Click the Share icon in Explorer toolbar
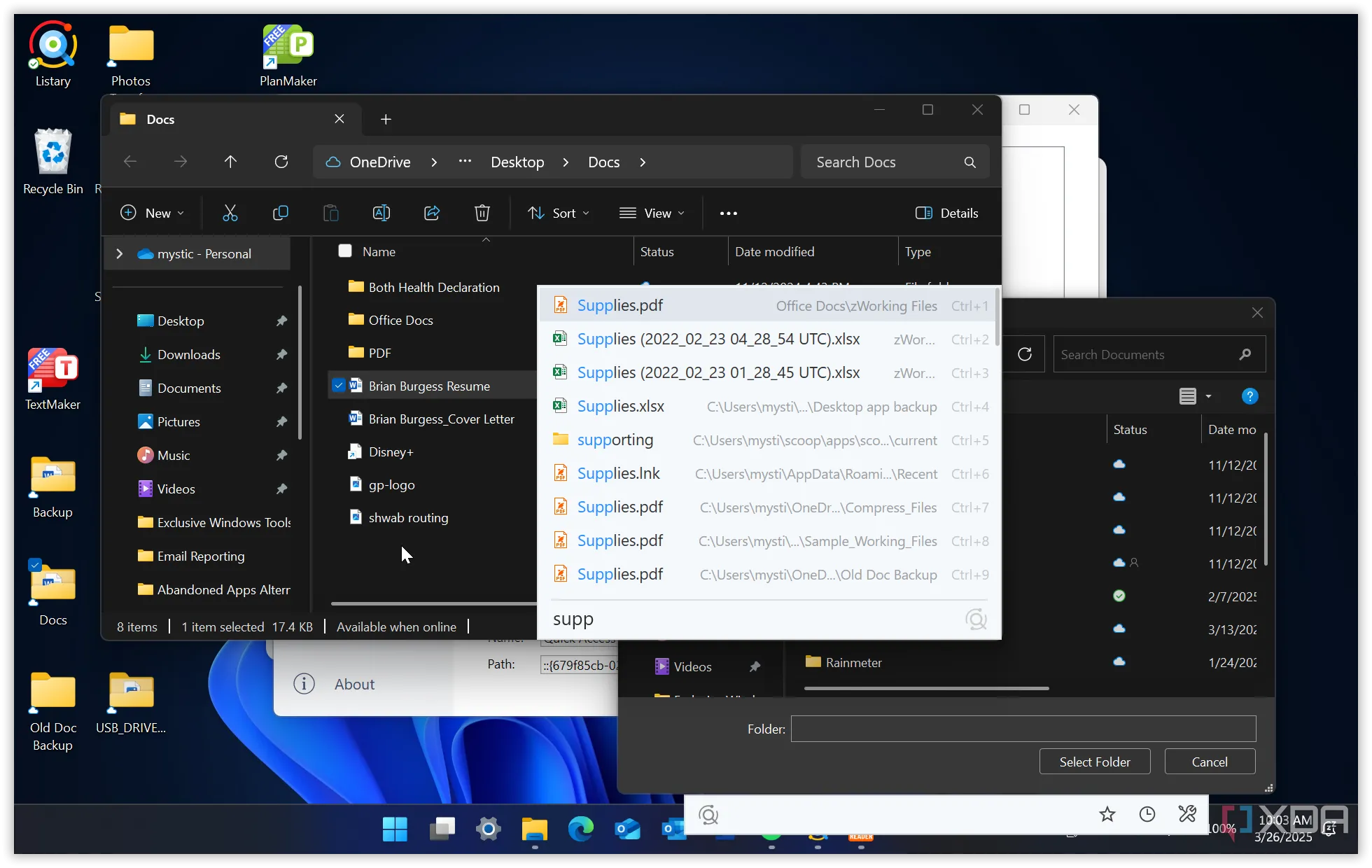This screenshot has height=868, width=1372. [432, 213]
